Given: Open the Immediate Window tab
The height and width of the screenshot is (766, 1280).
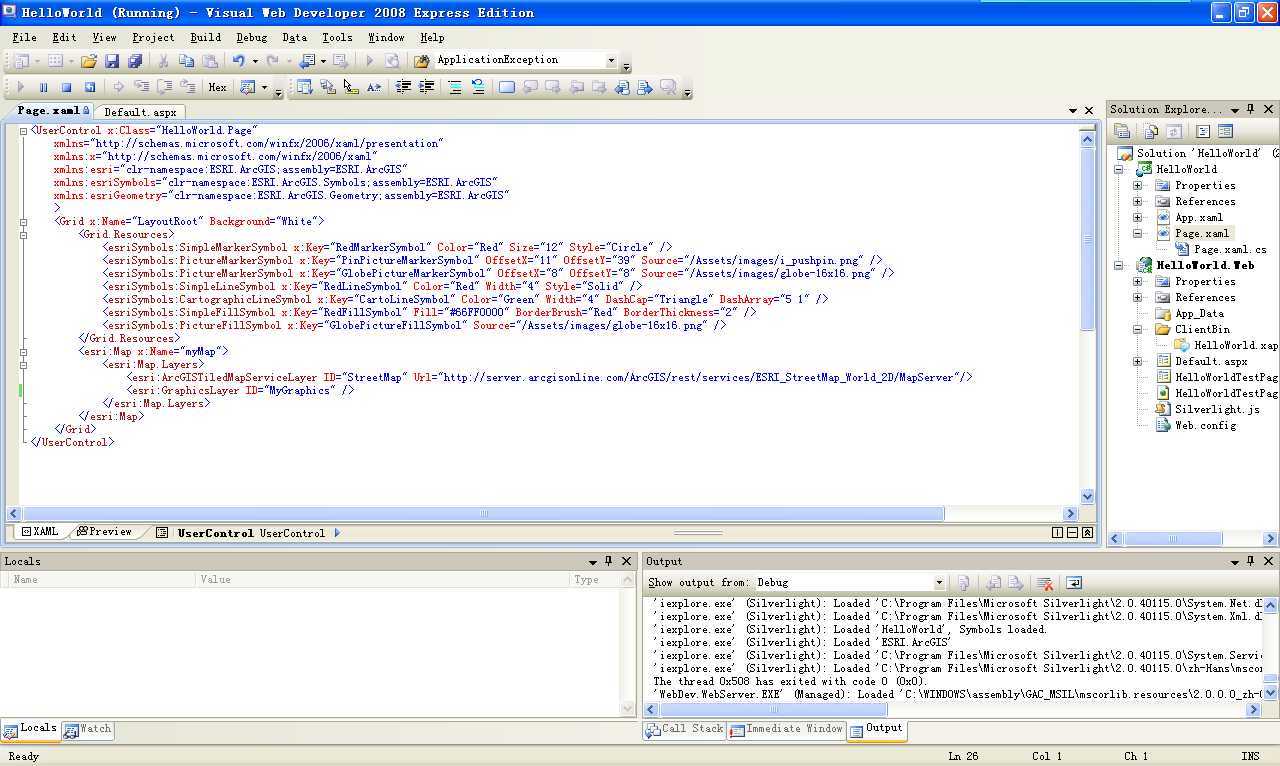Looking at the screenshot, I should pos(787,729).
